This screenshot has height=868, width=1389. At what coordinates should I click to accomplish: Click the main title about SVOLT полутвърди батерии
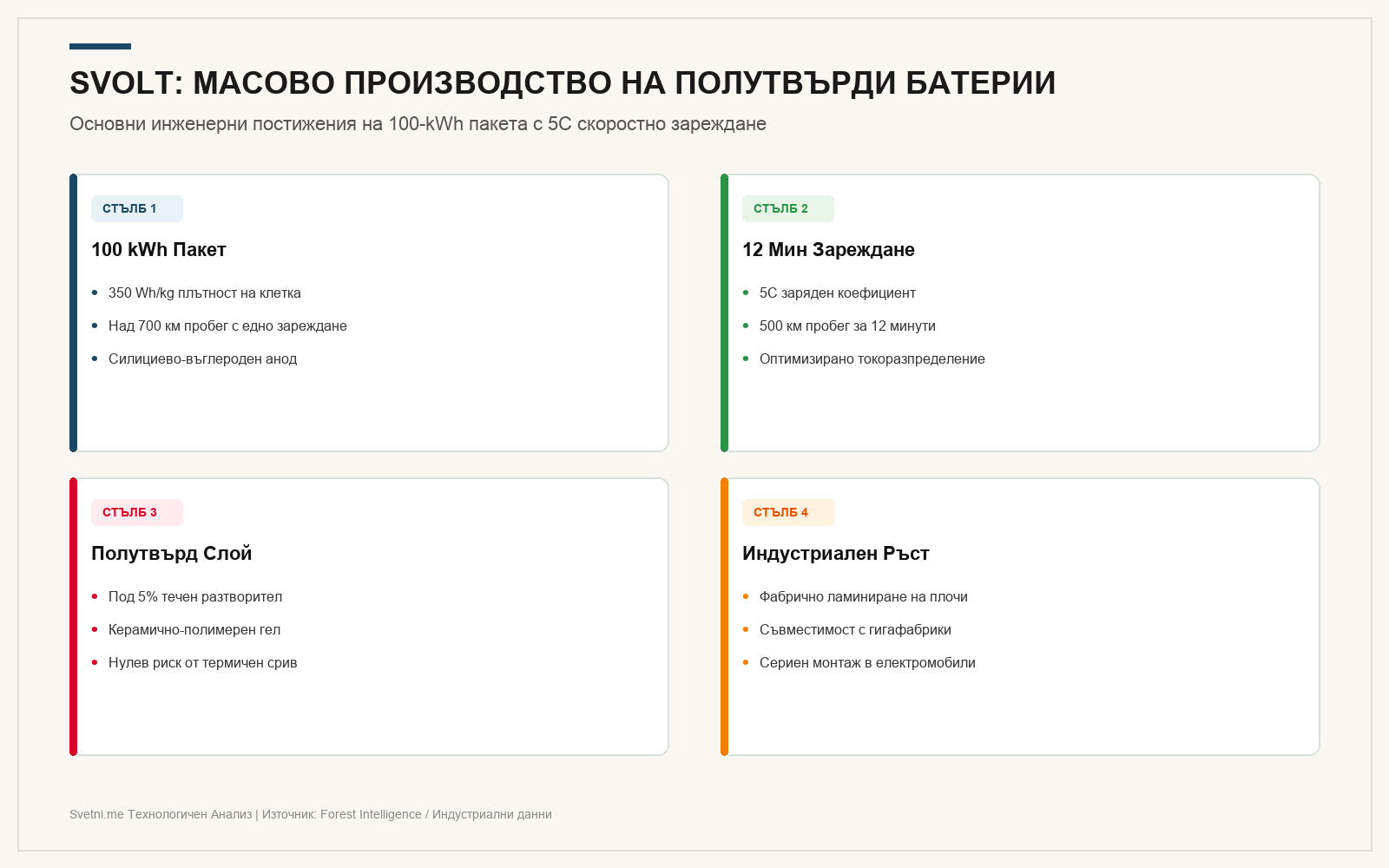coord(563,83)
